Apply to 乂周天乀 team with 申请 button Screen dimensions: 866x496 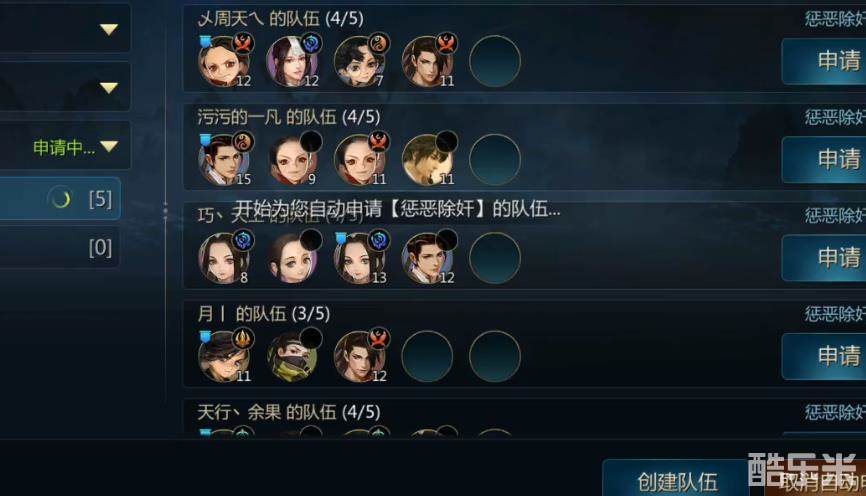824,61
